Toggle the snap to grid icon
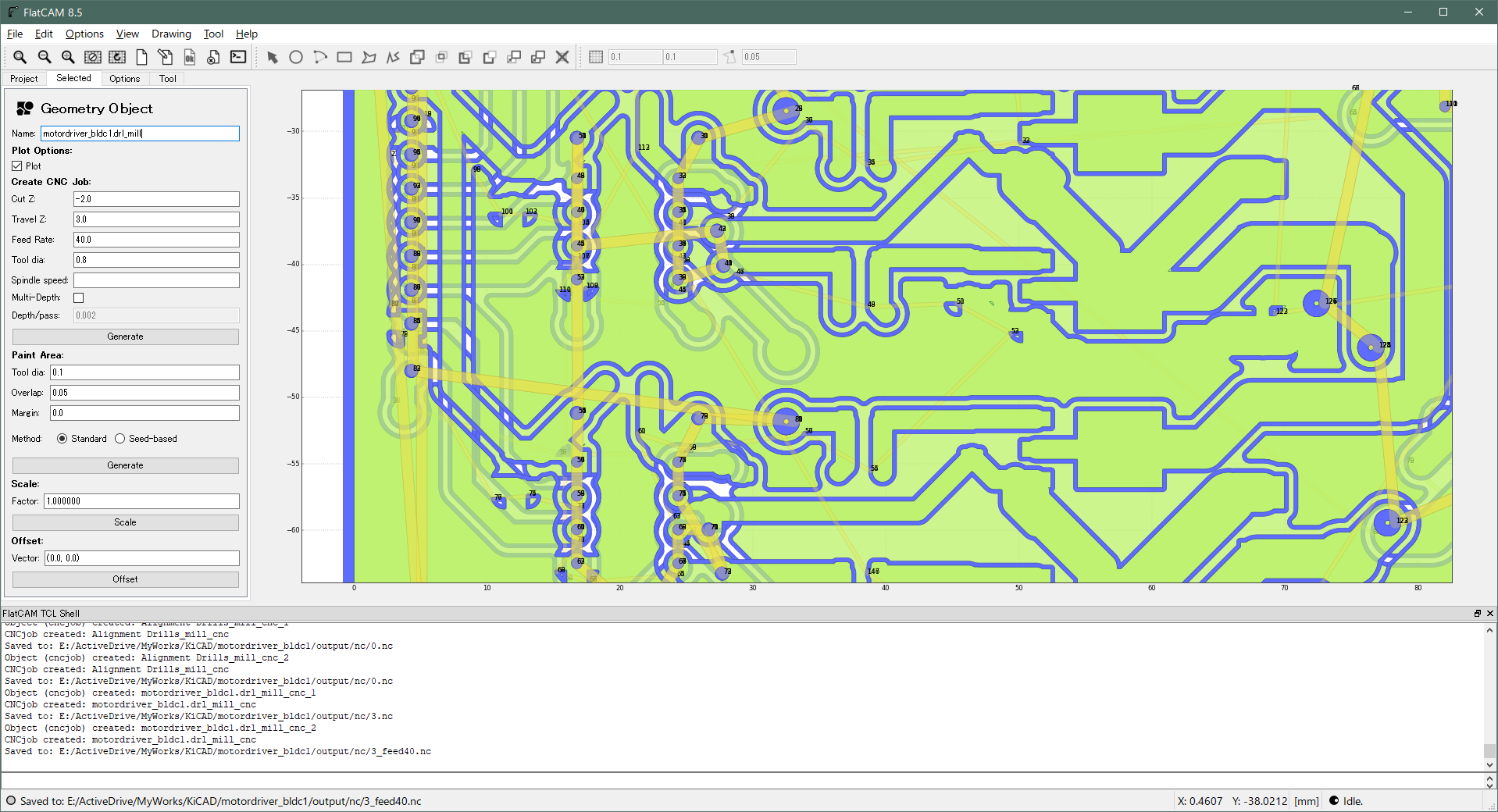The height and width of the screenshot is (812, 1498). coord(596,57)
